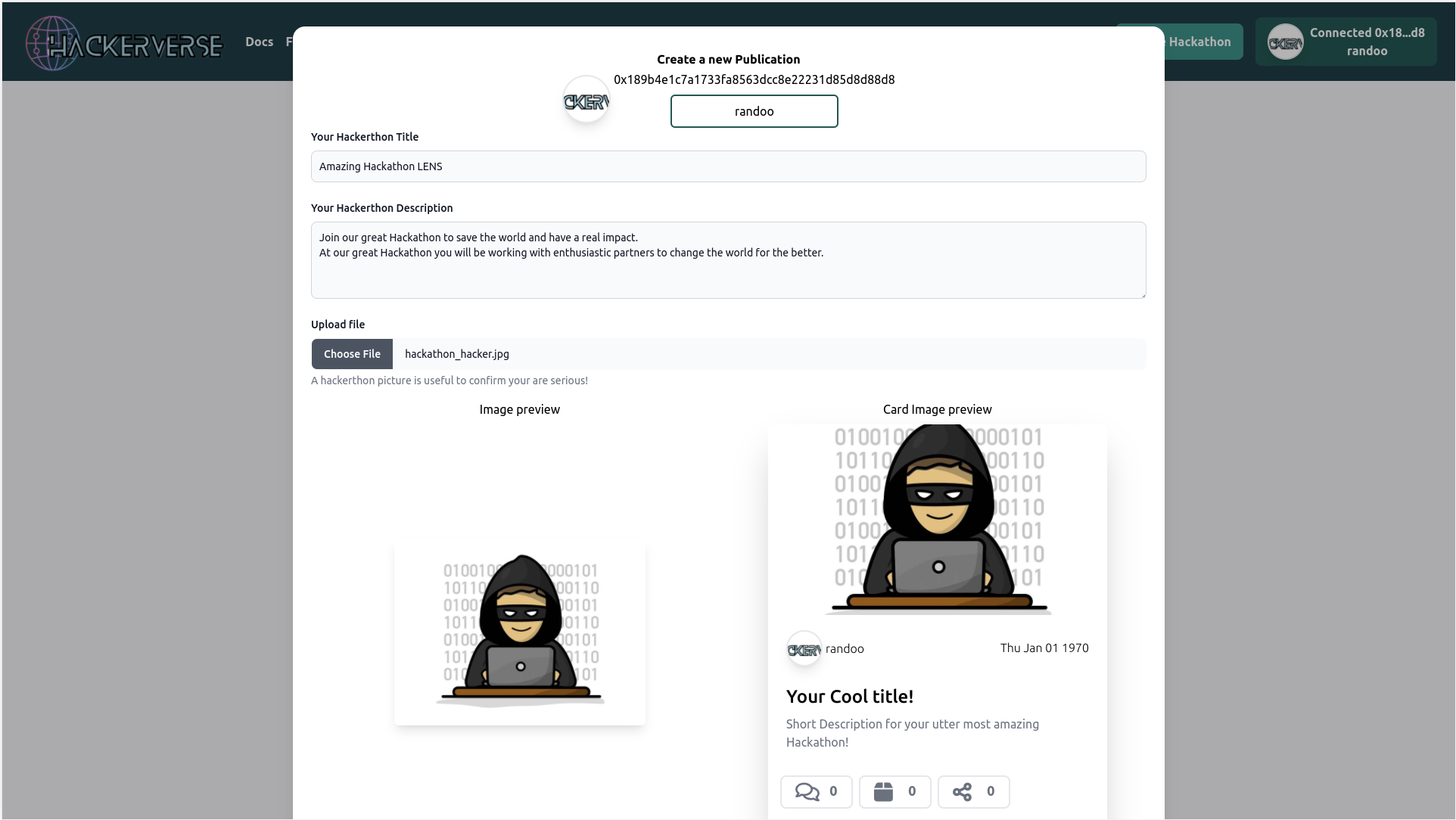Open the Docs navigation link
Screen dimensions: 1456x820
pyautogui.click(x=259, y=42)
